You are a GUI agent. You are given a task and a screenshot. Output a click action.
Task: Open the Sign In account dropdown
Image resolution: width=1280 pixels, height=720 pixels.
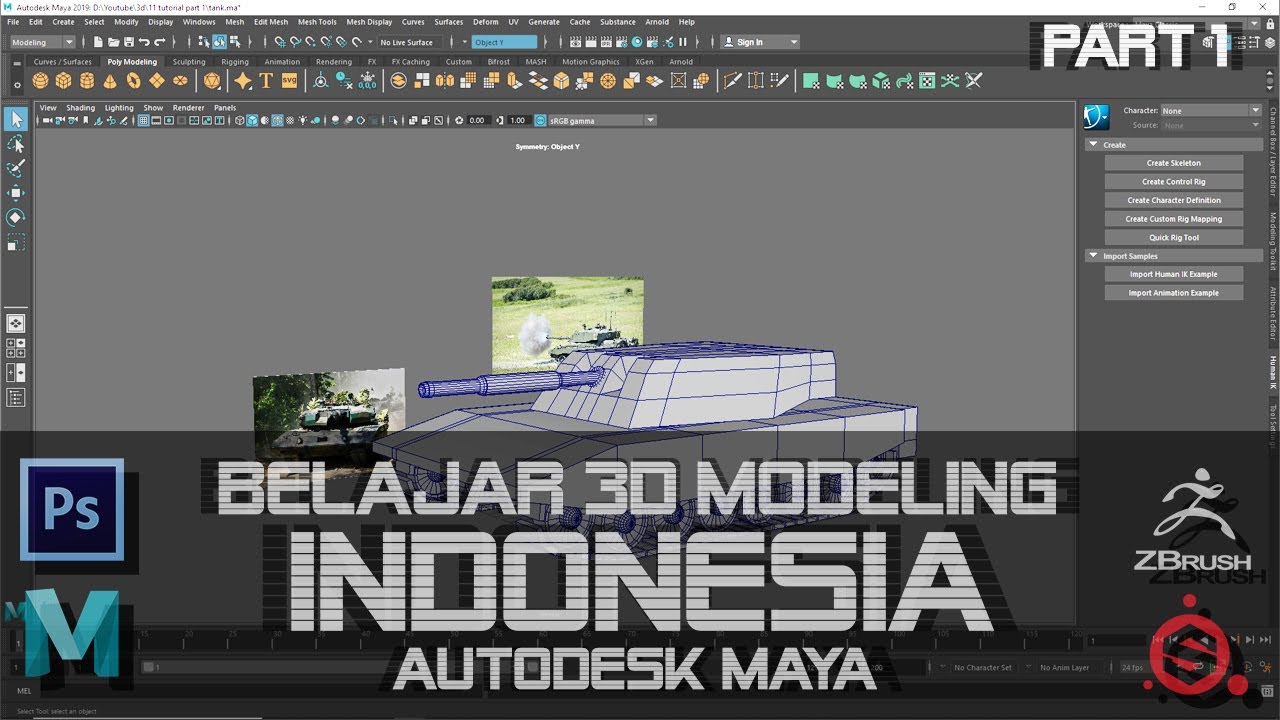coord(760,42)
